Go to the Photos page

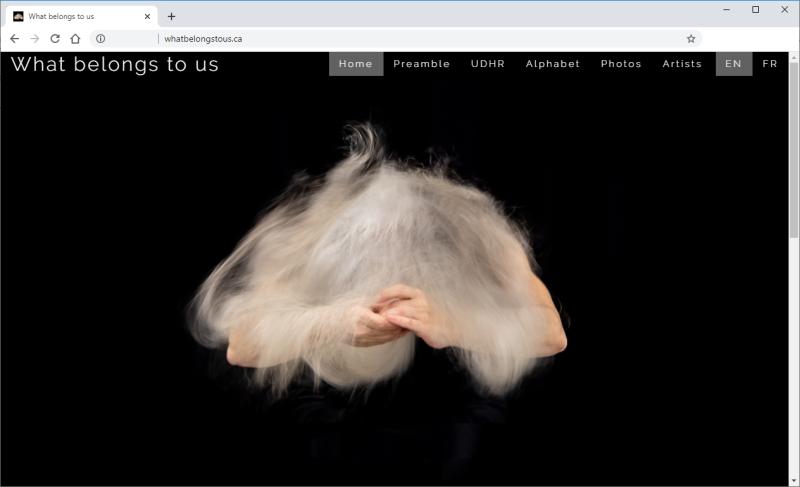point(621,64)
